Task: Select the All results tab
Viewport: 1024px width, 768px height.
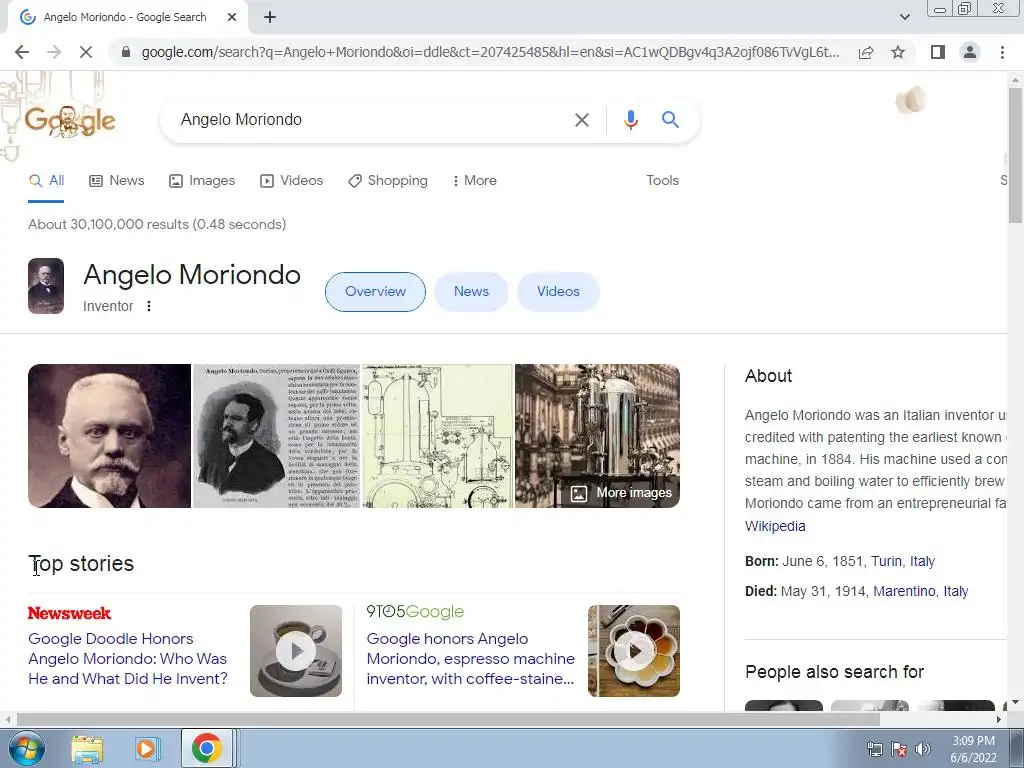Action: 46,181
